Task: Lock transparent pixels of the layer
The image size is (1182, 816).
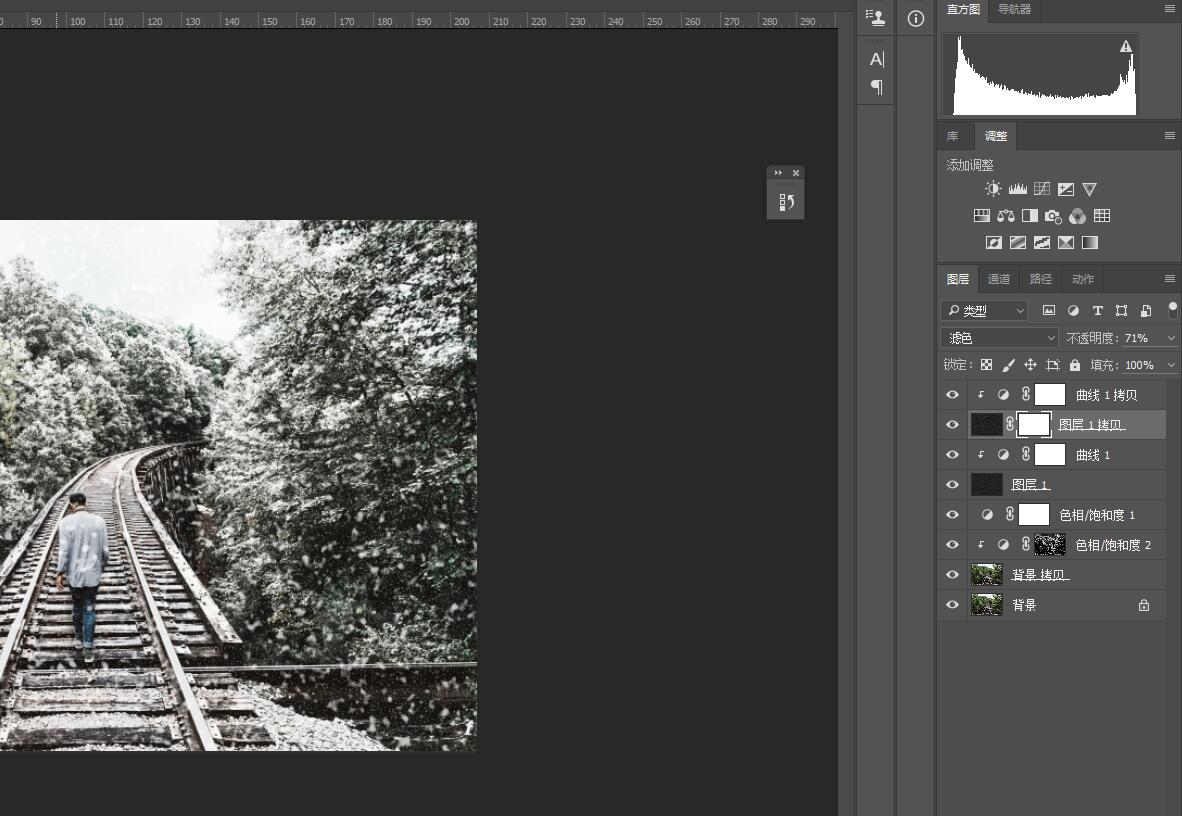Action: pos(986,365)
